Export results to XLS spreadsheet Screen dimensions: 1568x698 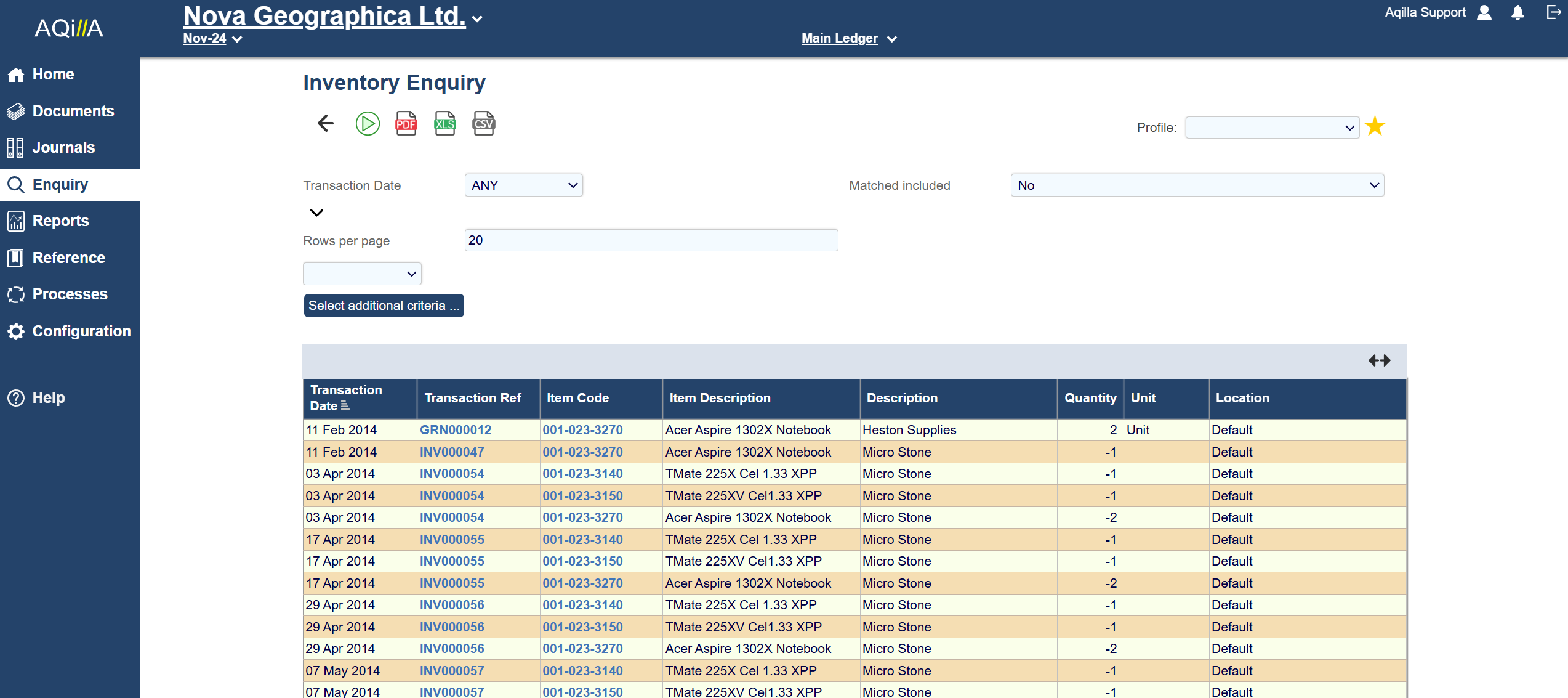click(x=444, y=124)
